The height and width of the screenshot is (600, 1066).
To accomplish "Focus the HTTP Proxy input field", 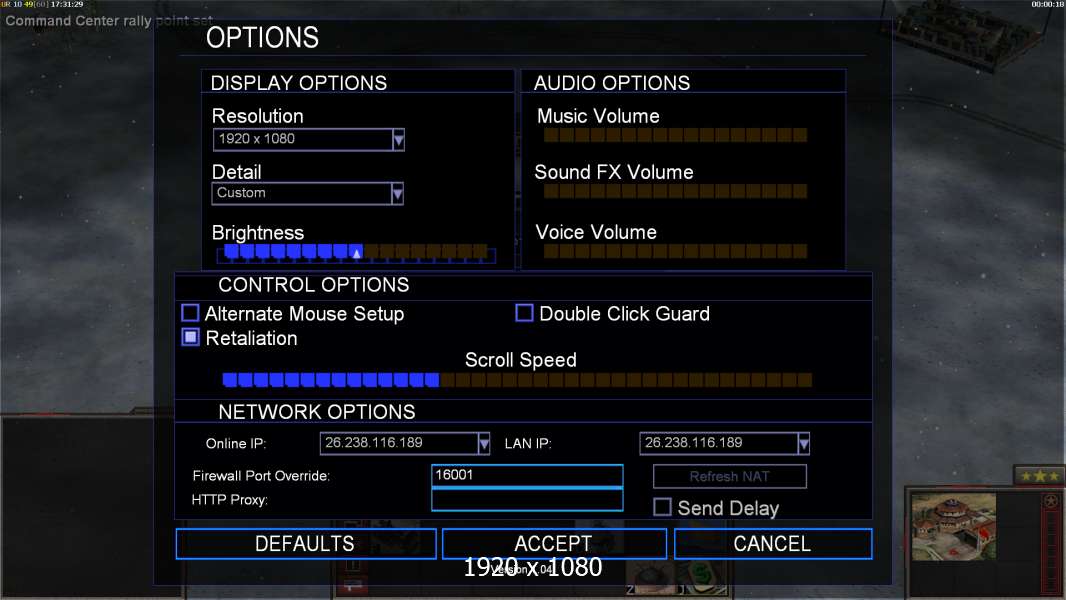I will (x=527, y=499).
